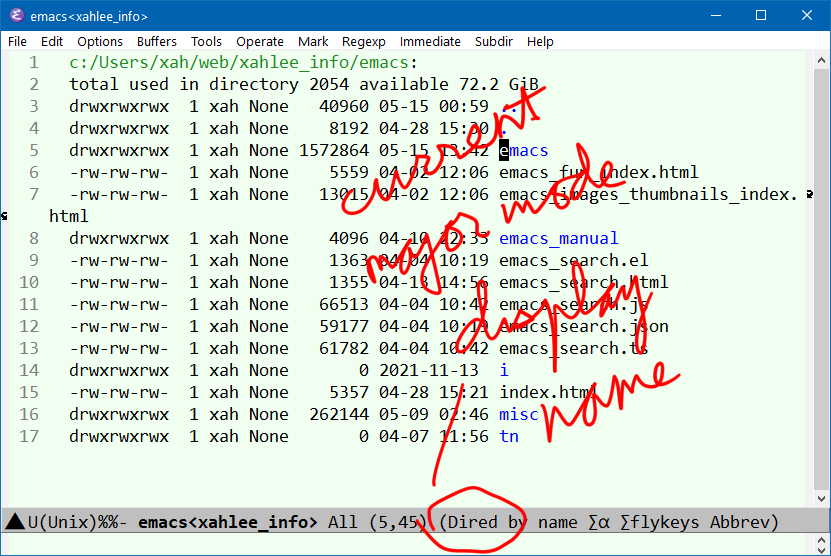Click the U(Unix) coding indicator in mode line
The width and height of the screenshot is (831, 556).
[63, 522]
